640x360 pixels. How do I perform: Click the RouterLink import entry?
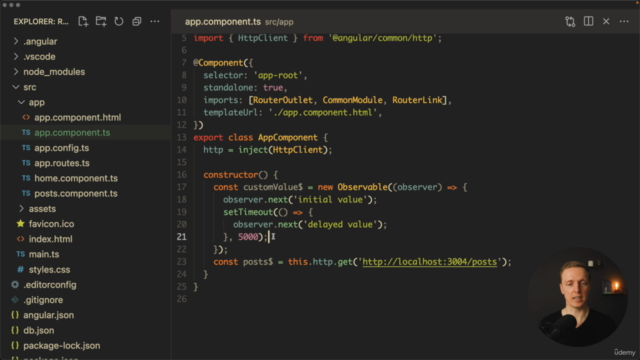[417, 100]
